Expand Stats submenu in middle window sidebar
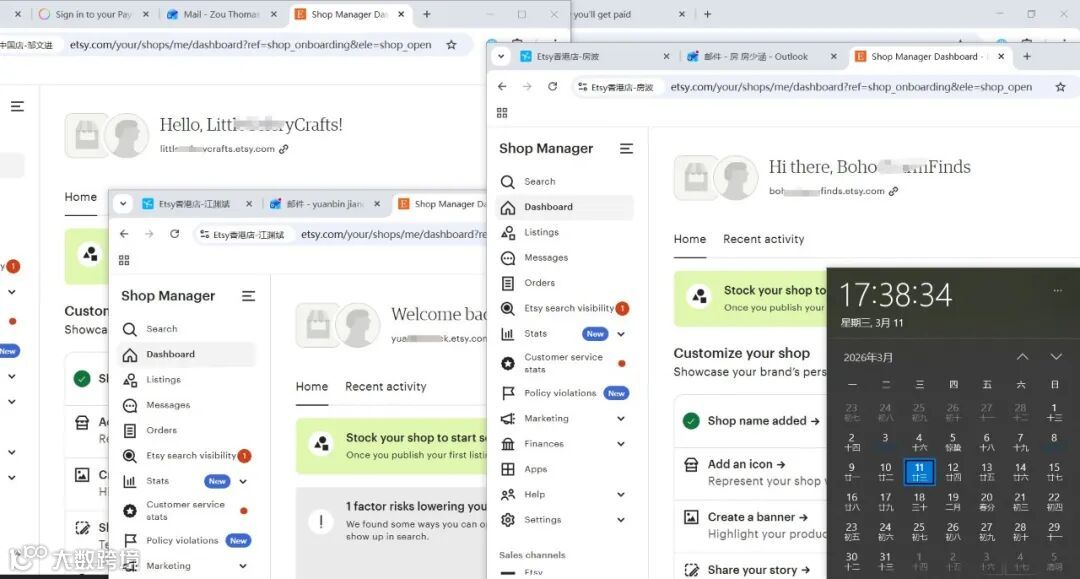The image size is (1080, 579). pos(243,481)
